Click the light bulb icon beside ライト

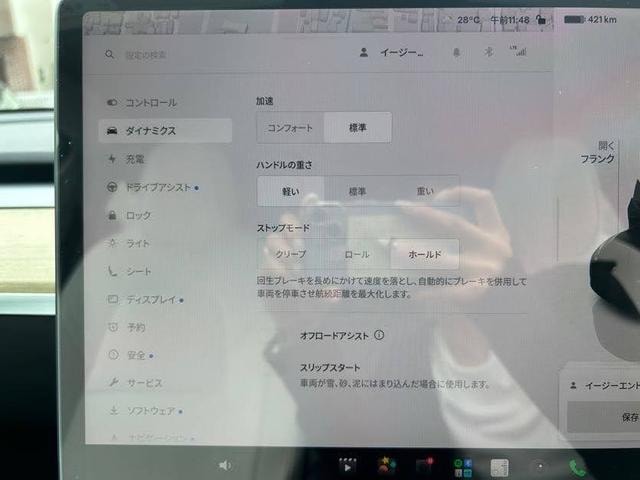[x=112, y=243]
